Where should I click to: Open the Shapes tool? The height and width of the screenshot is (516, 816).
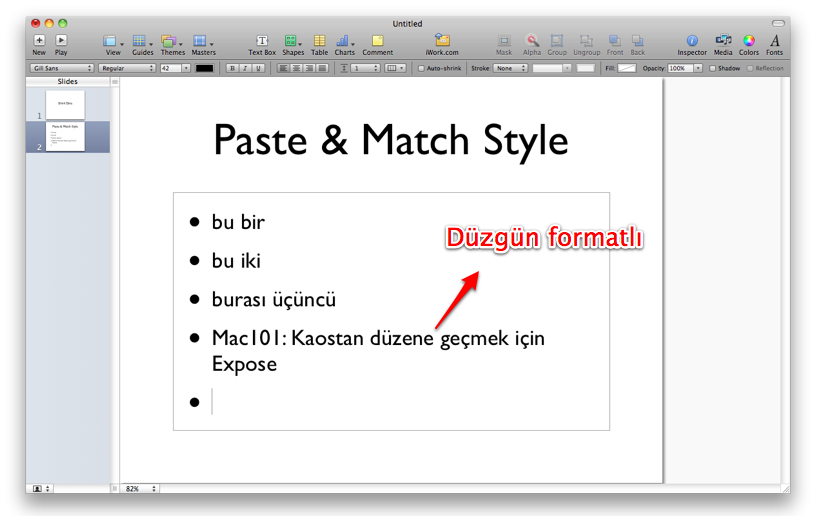292,41
